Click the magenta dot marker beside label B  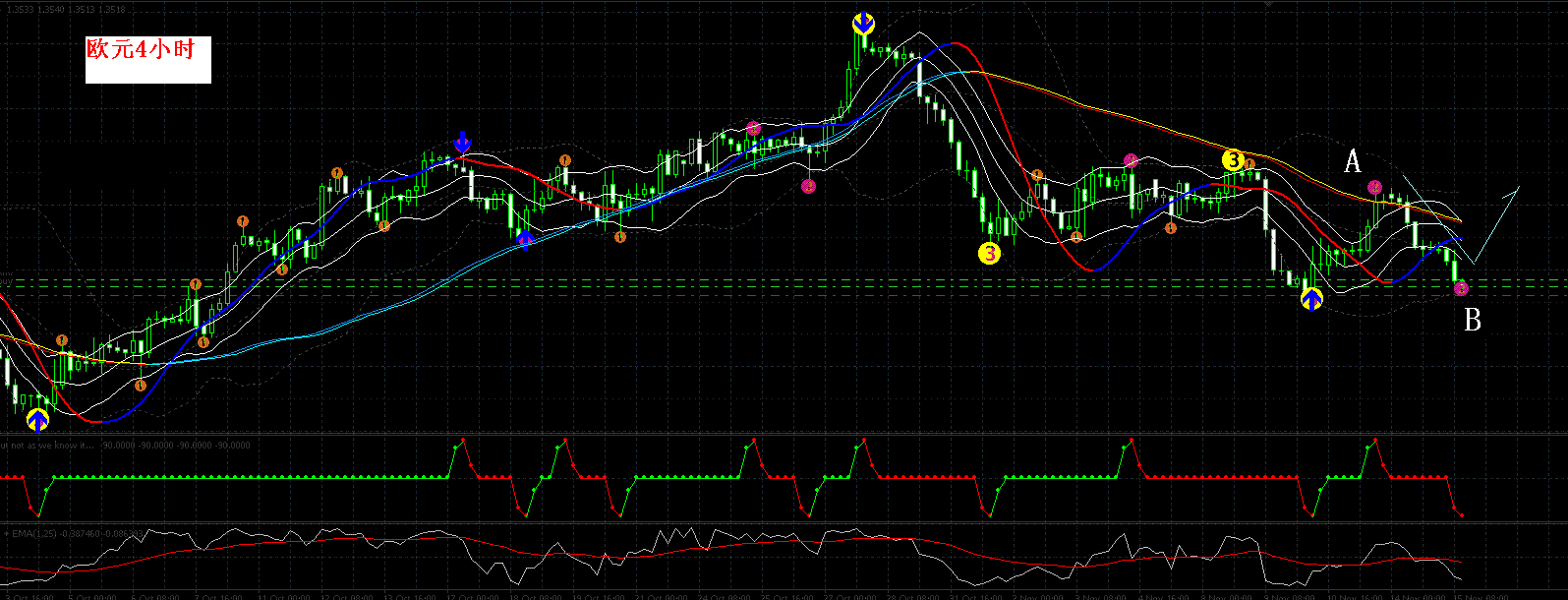pos(1461,289)
